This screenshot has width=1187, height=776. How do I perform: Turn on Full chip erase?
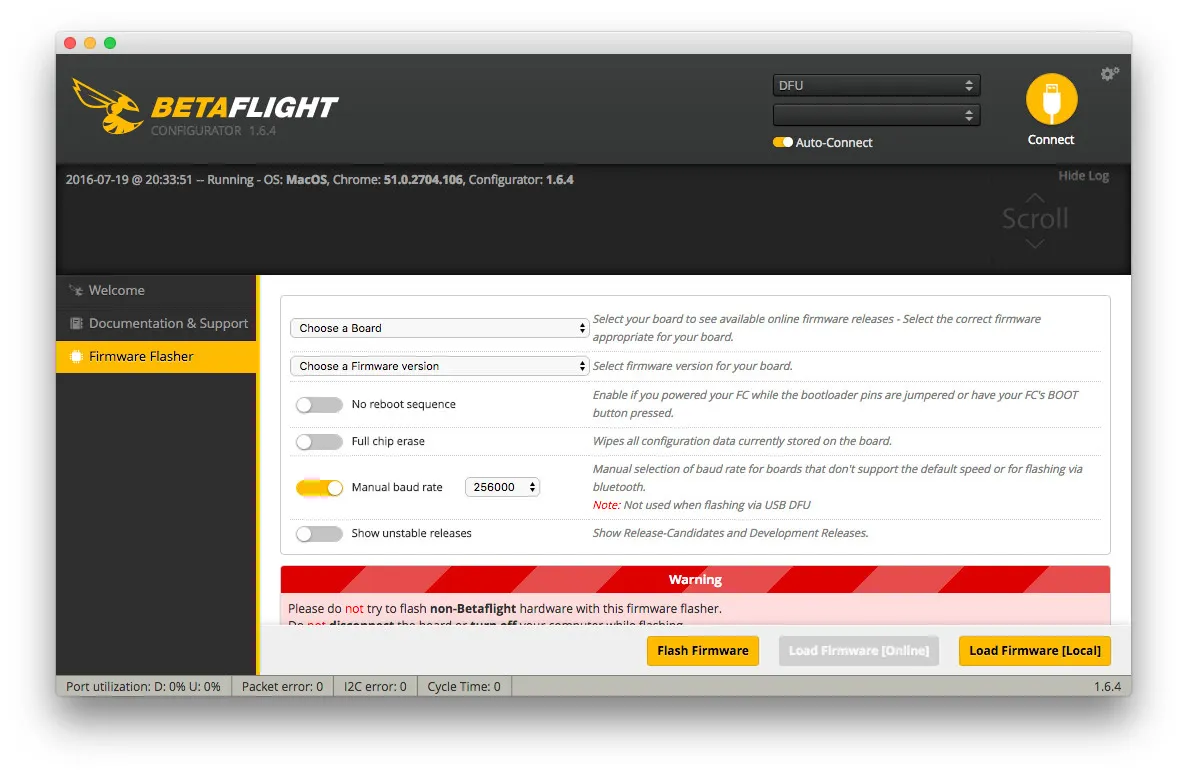(319, 442)
